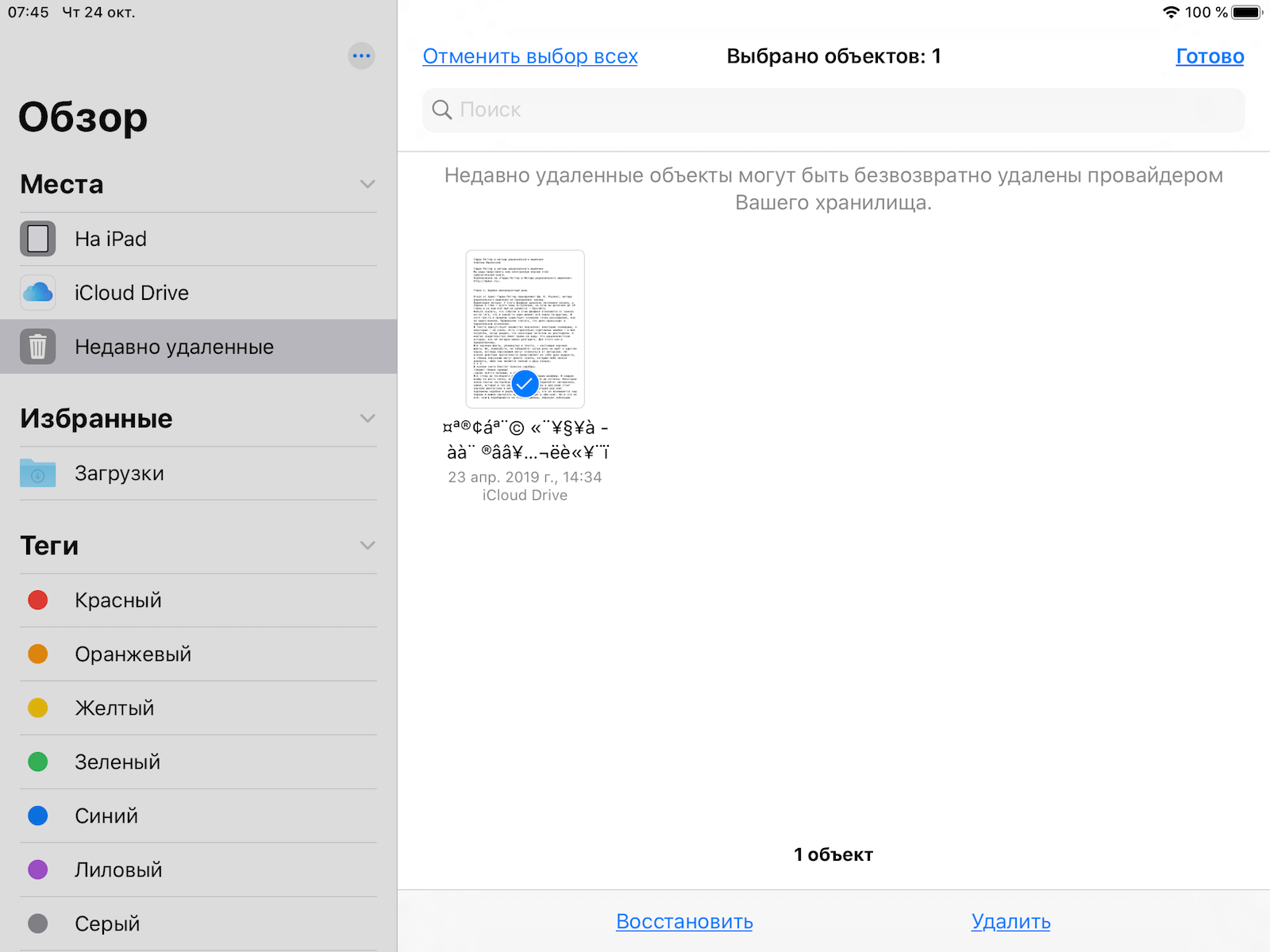Deselect the file's blue checkmark
1270x952 pixels.
pyautogui.click(x=525, y=384)
